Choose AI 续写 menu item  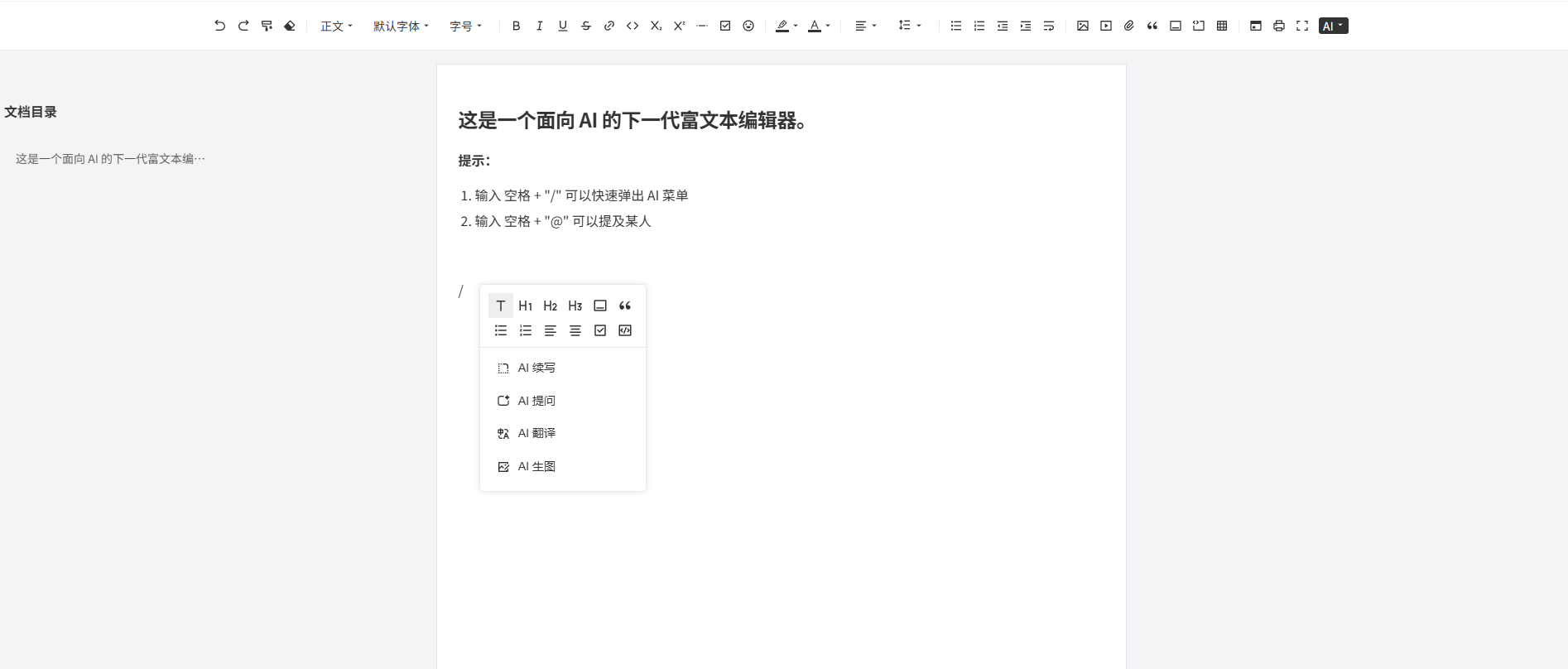point(563,368)
